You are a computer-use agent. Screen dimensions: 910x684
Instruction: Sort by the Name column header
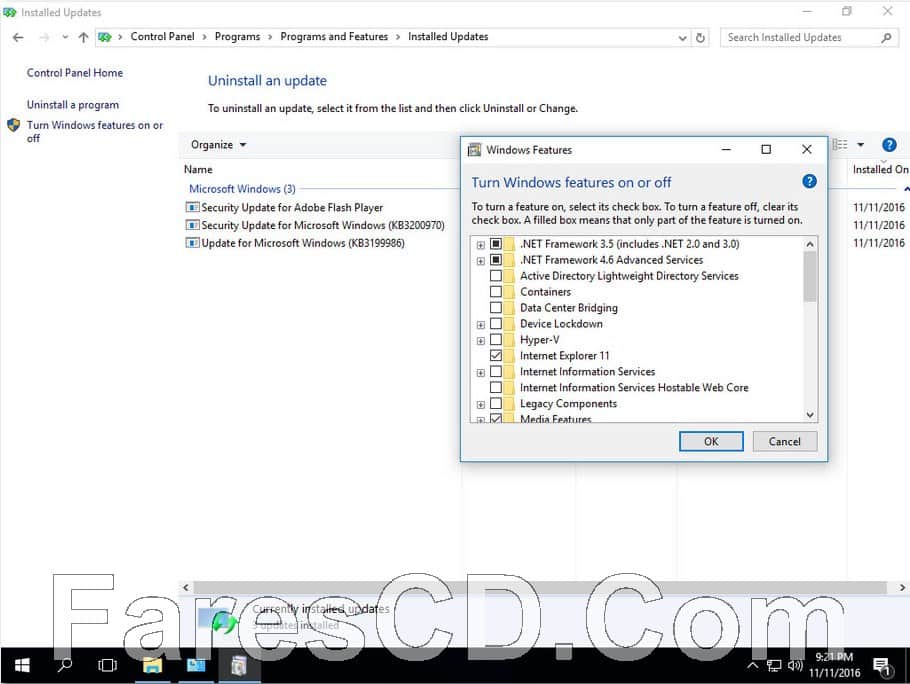pyautogui.click(x=198, y=169)
